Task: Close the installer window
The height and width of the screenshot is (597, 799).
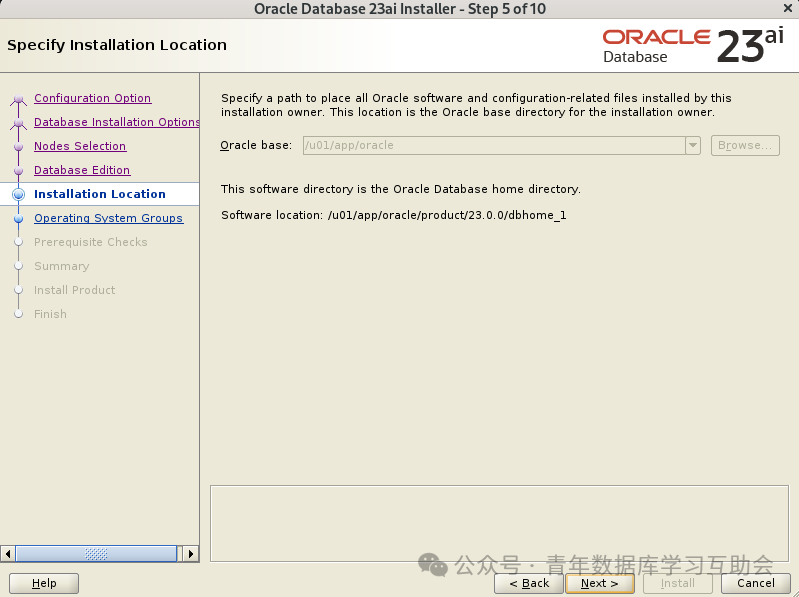Action: pos(788,8)
